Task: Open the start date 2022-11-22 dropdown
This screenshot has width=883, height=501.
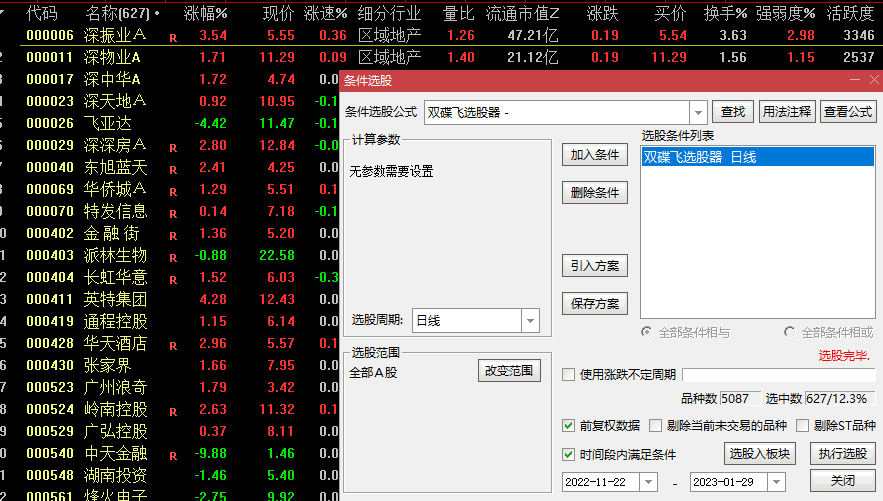Action: pos(648,482)
